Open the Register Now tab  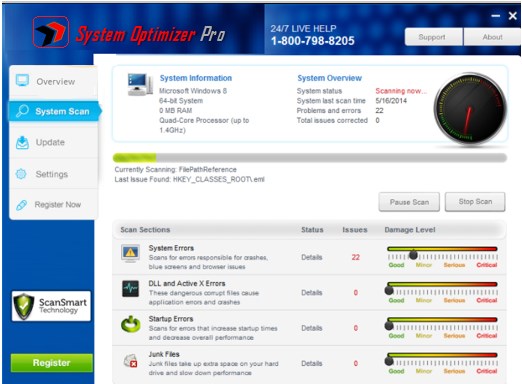point(54,205)
